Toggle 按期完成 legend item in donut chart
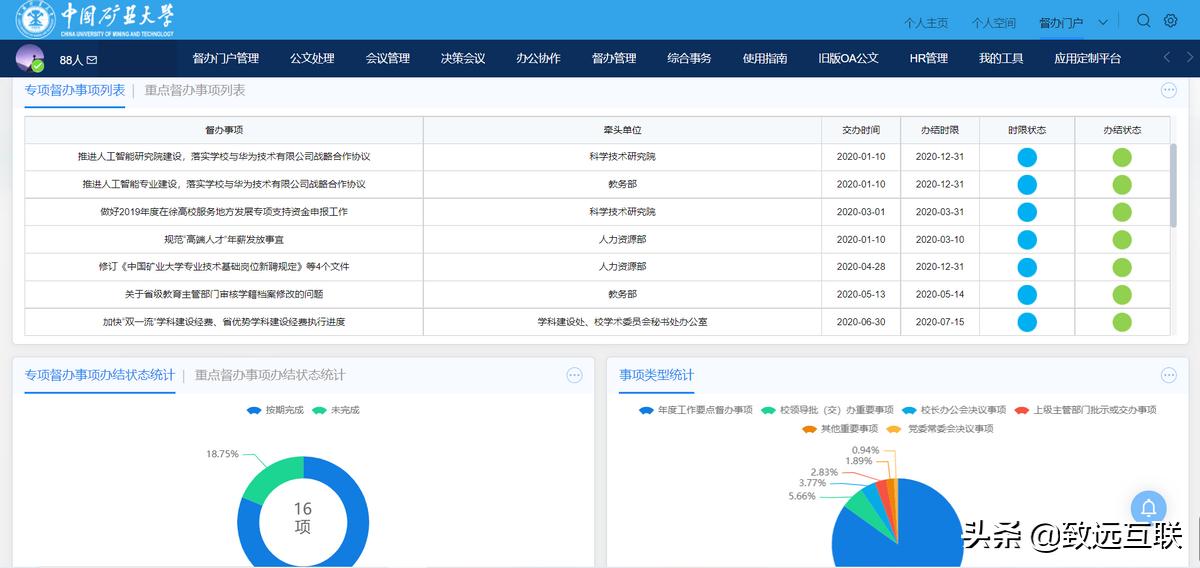 274,410
